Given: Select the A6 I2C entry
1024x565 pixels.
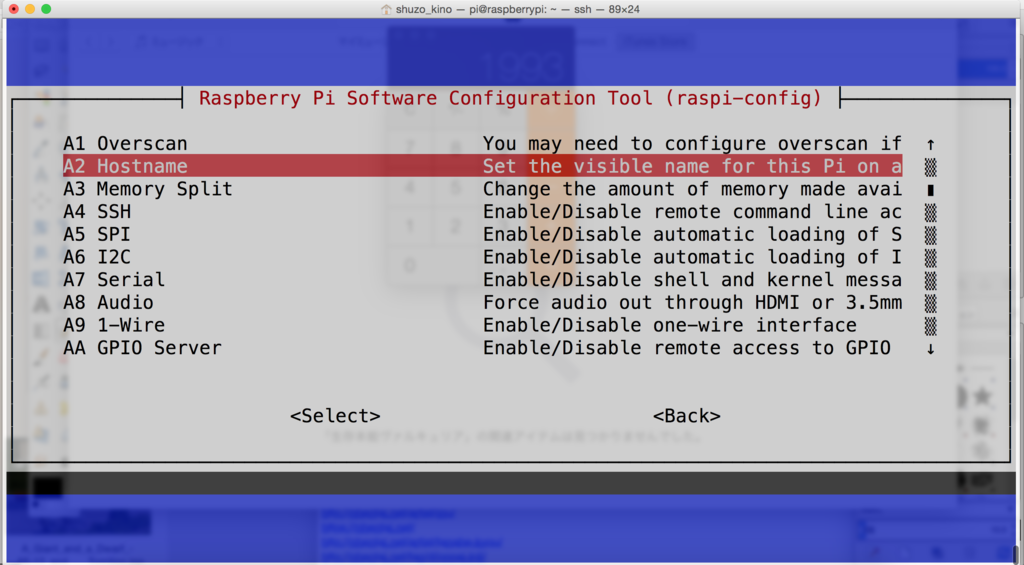Looking at the screenshot, I should [482, 257].
